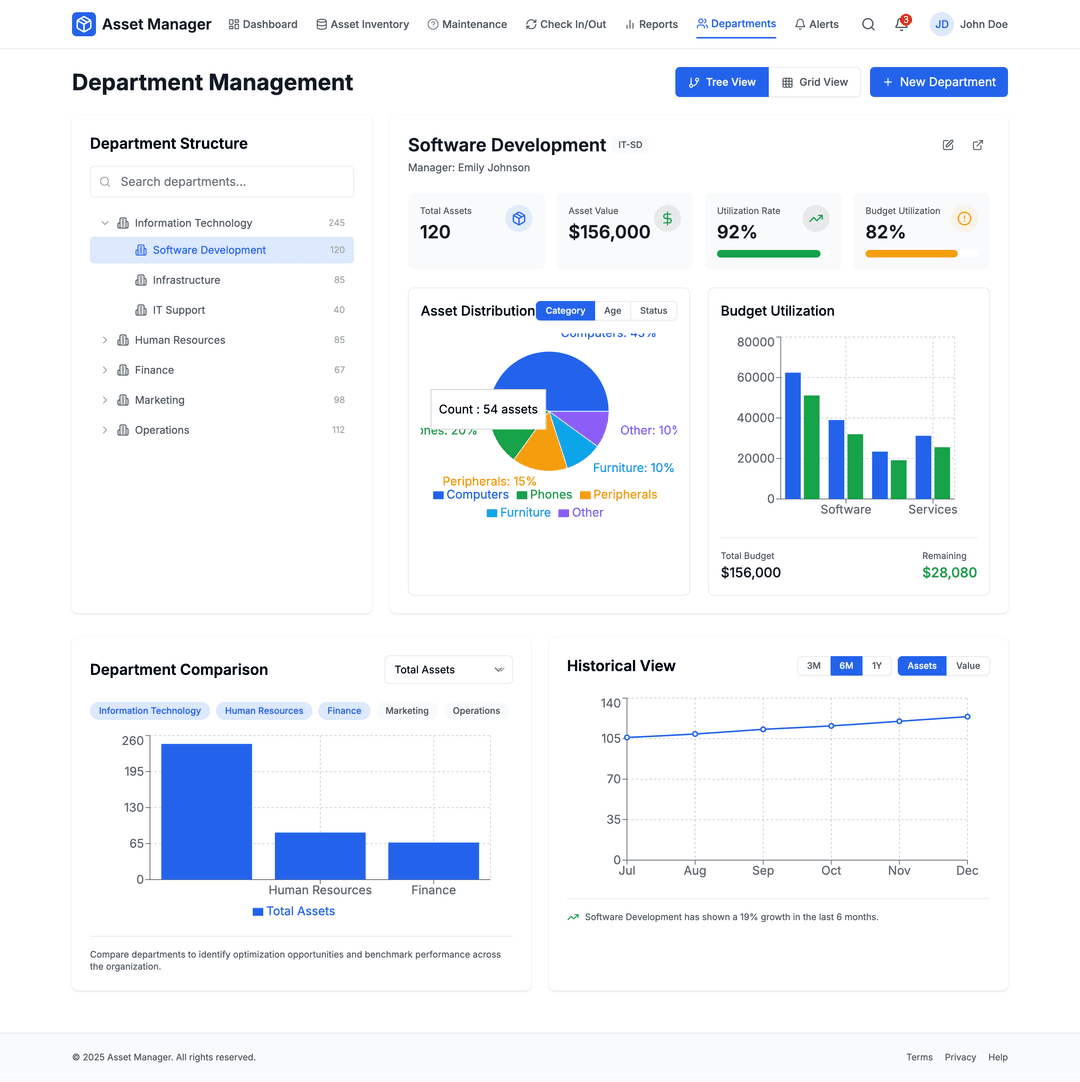Click the warning icon on Budget Utilization card
1080x1082 pixels.
click(964, 218)
